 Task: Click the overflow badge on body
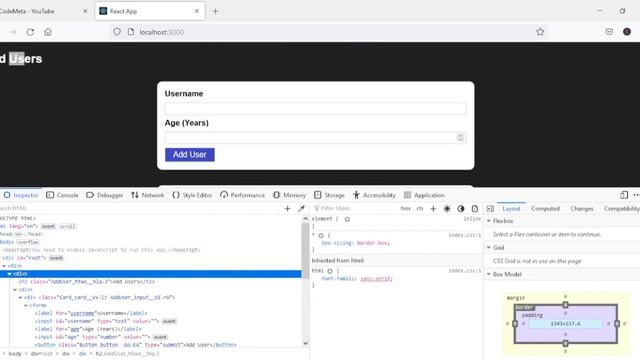point(28,242)
